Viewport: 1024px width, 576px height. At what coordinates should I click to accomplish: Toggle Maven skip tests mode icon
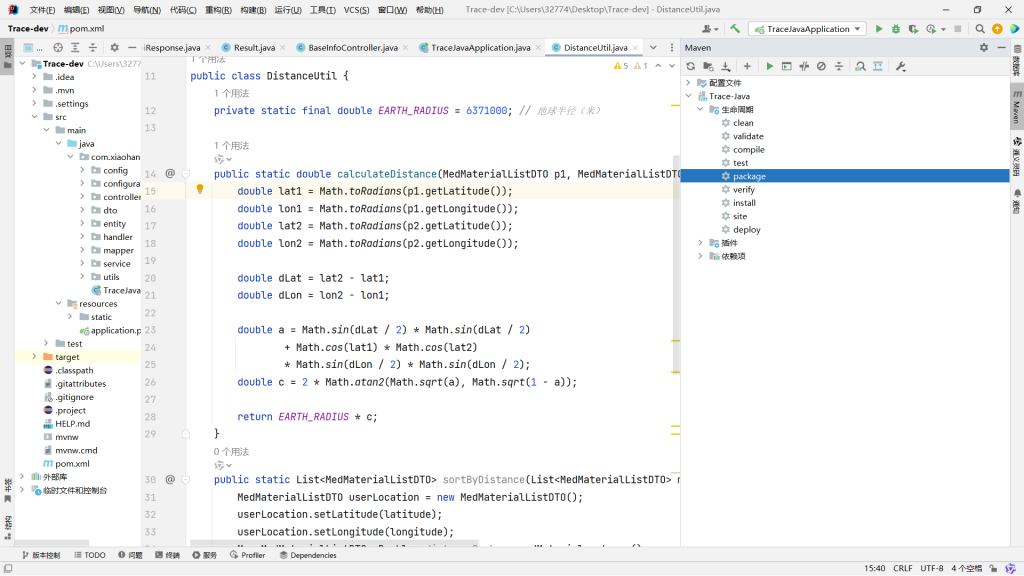821,66
